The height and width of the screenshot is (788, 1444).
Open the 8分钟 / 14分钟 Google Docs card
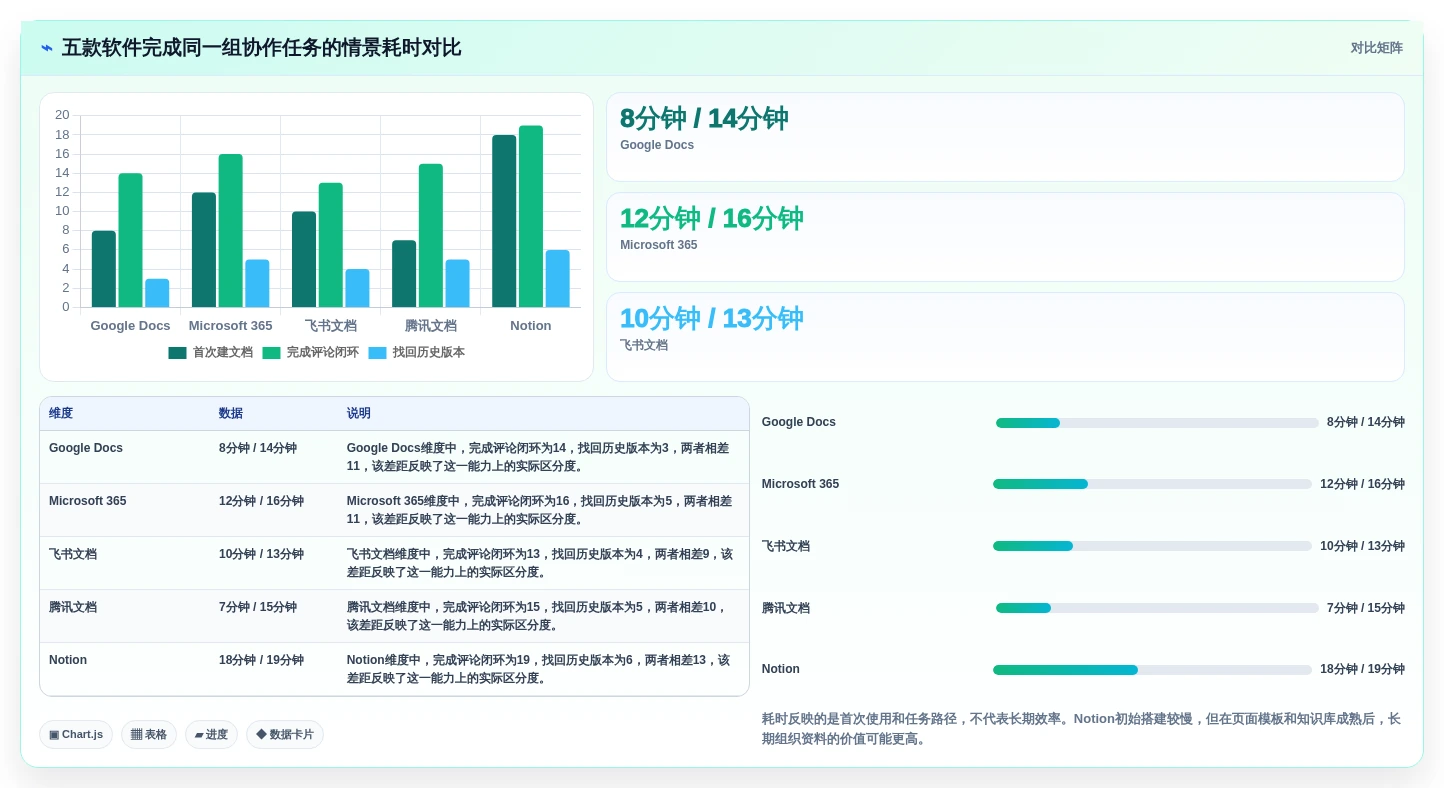[x=1005, y=137]
